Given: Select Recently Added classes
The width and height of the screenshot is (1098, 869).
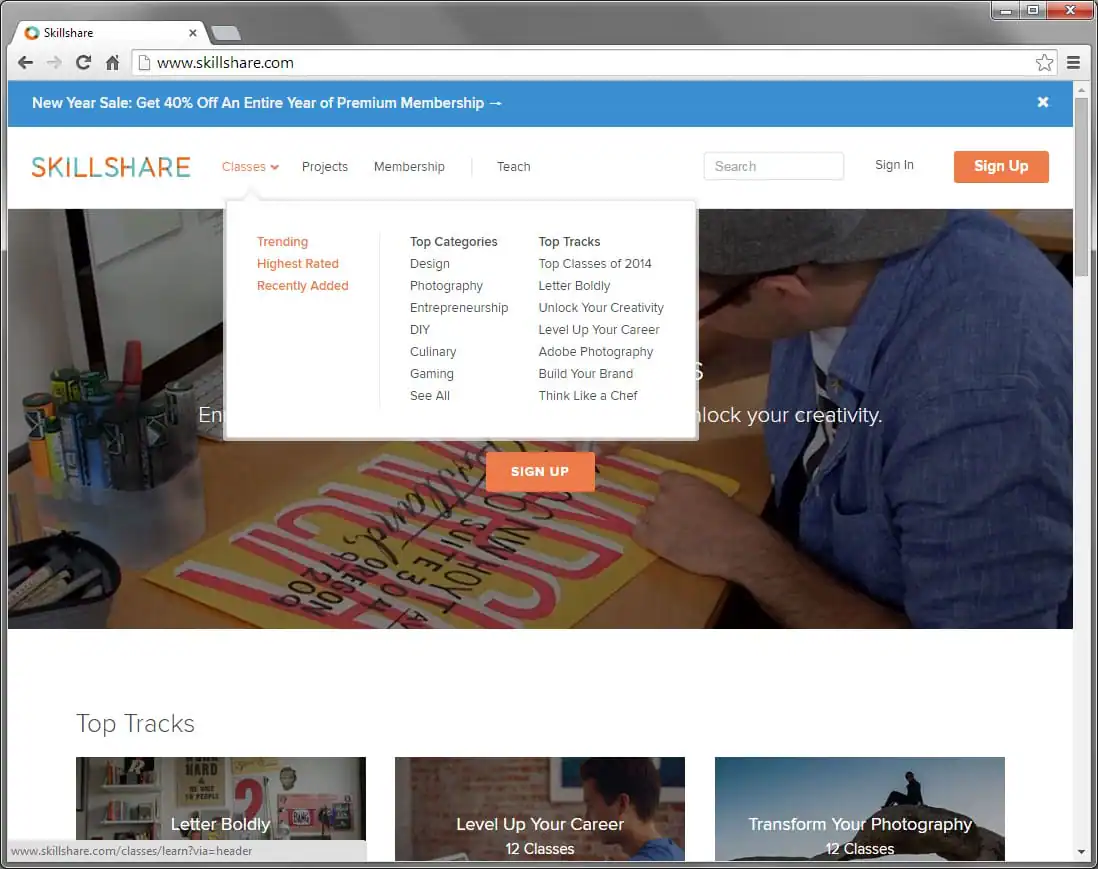Looking at the screenshot, I should point(303,286).
